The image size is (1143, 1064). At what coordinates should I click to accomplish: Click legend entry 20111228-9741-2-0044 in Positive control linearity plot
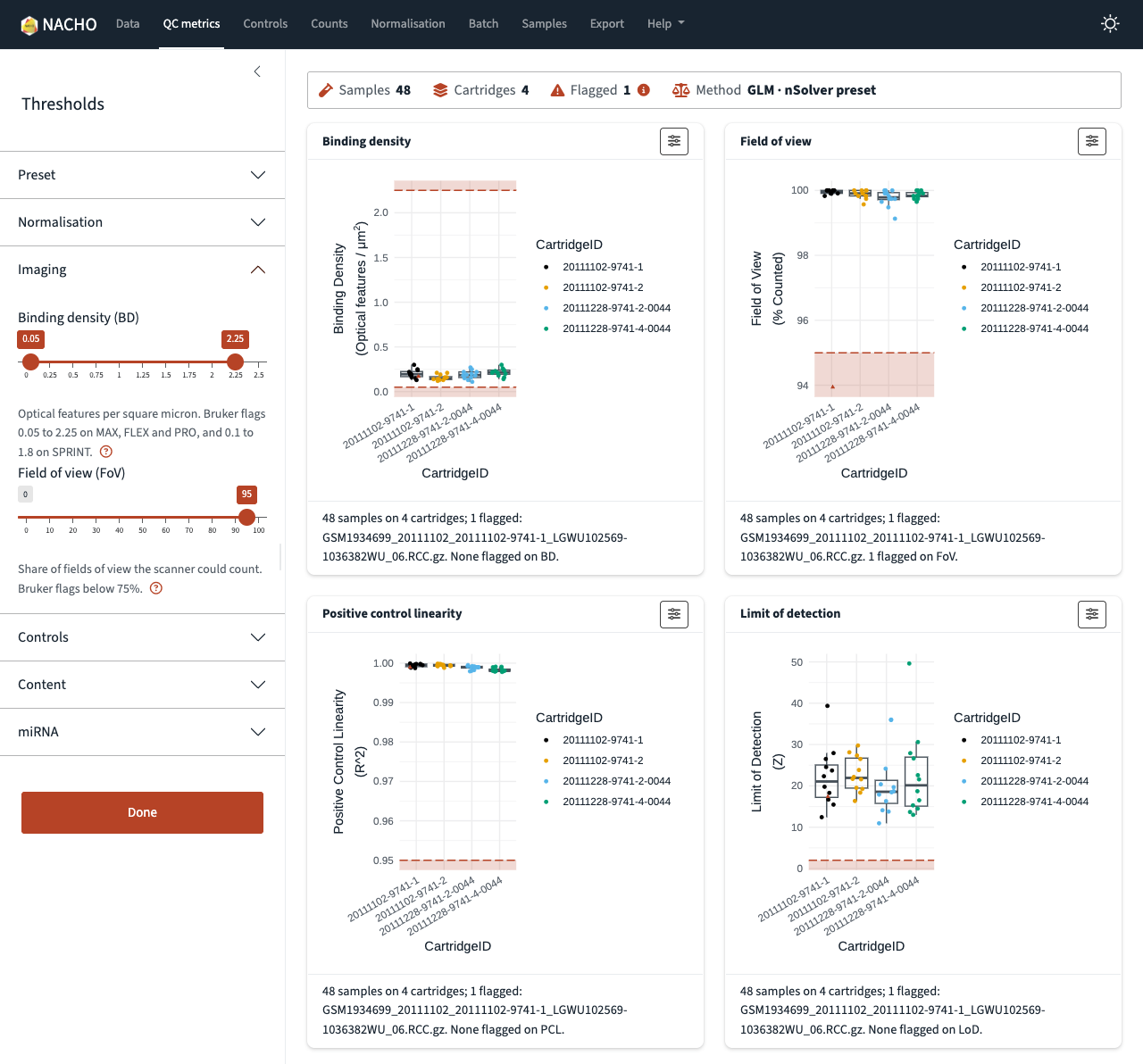point(605,781)
